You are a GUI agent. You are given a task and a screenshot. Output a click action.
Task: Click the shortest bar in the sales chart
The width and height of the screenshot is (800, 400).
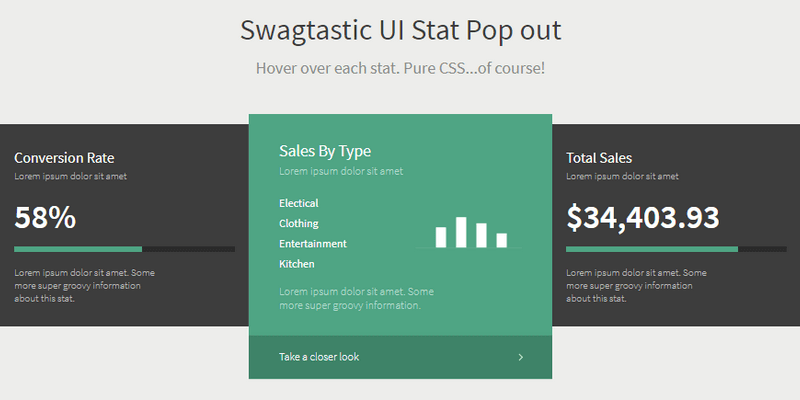(502, 240)
